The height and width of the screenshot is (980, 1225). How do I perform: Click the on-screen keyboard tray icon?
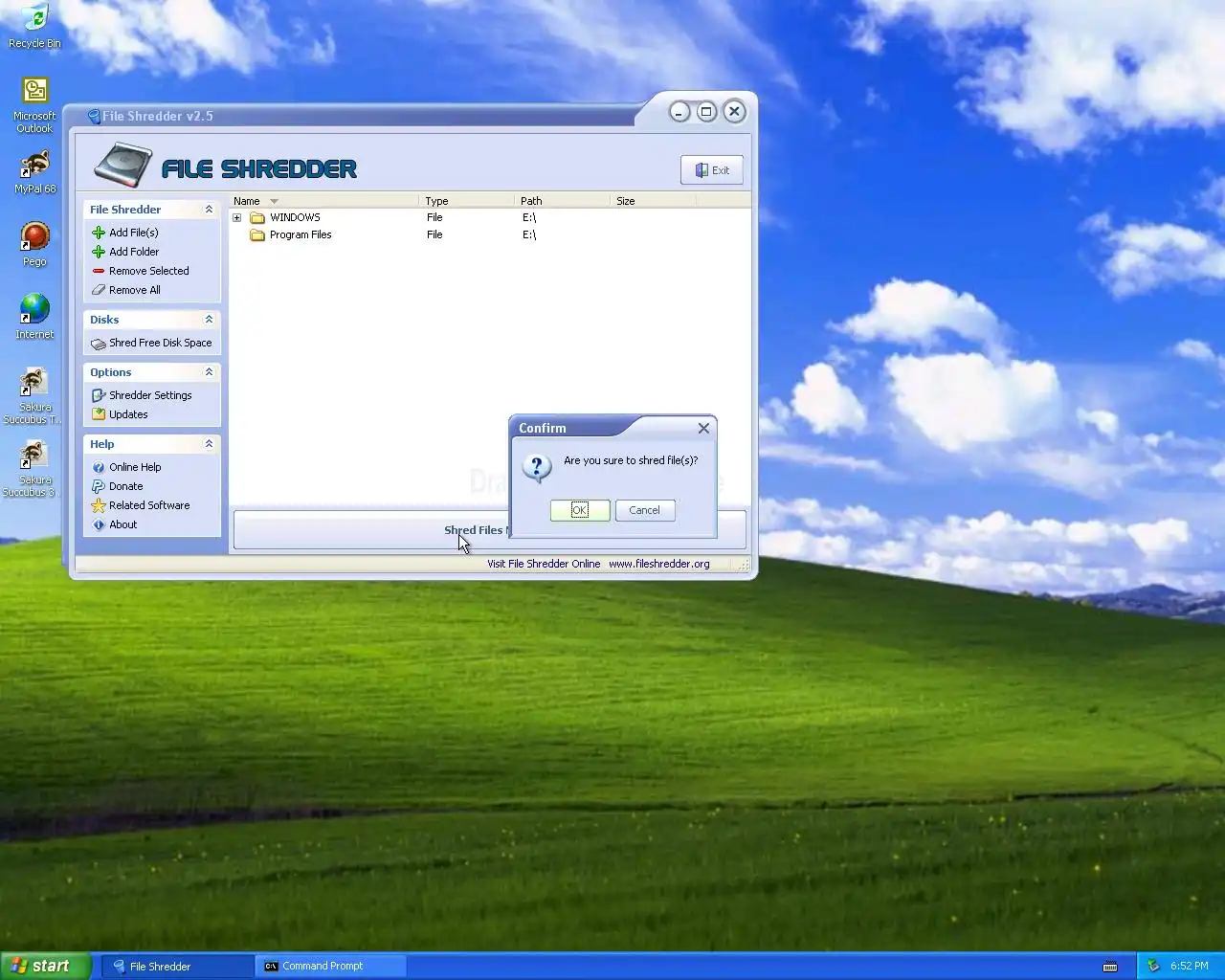pyautogui.click(x=1110, y=967)
